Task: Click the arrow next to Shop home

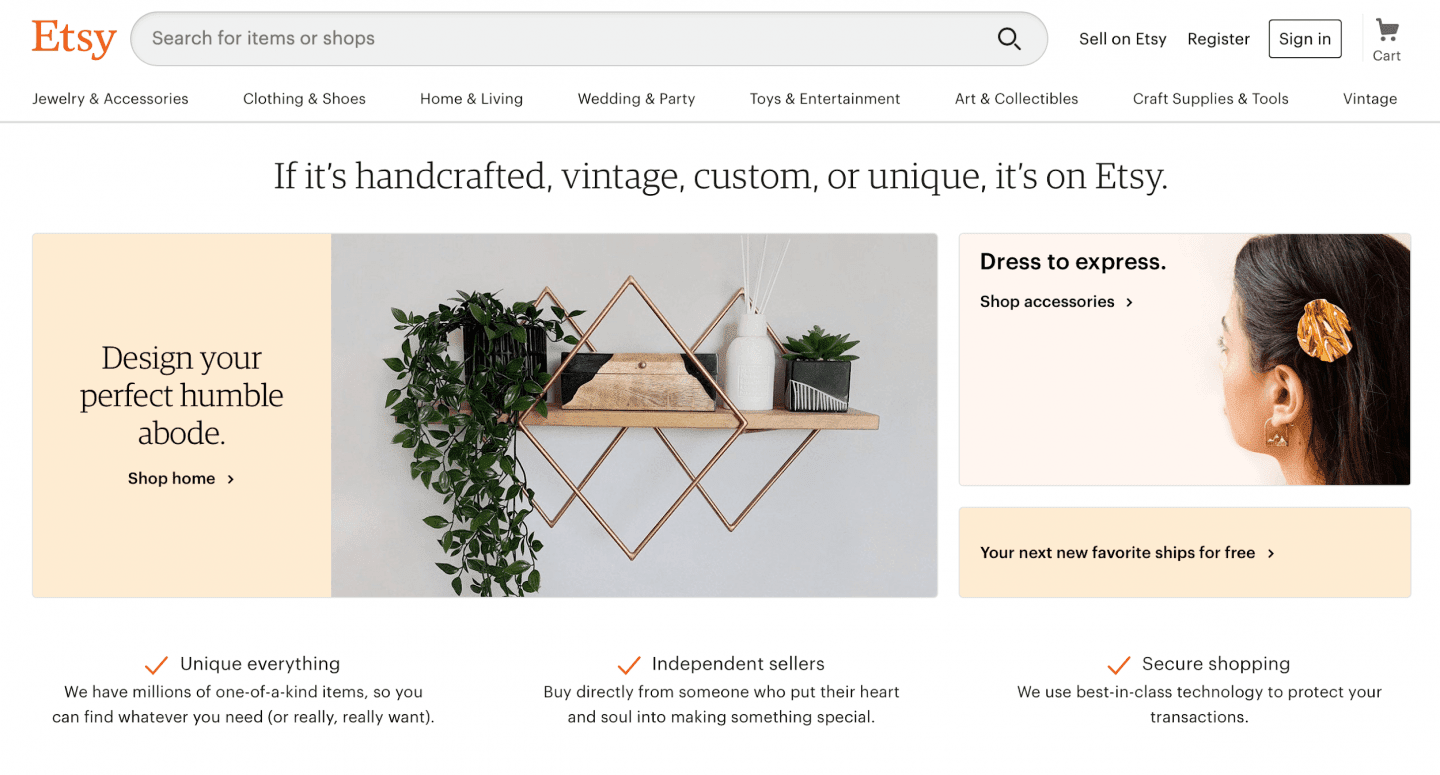Action: pos(231,479)
